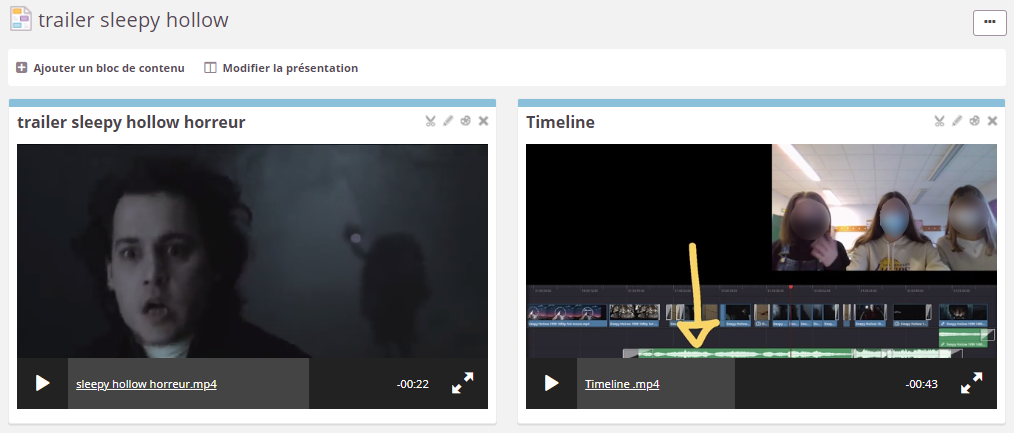This screenshot has height=433, width=1014.
Task: Click Modifier la présentation
Action: click(281, 68)
